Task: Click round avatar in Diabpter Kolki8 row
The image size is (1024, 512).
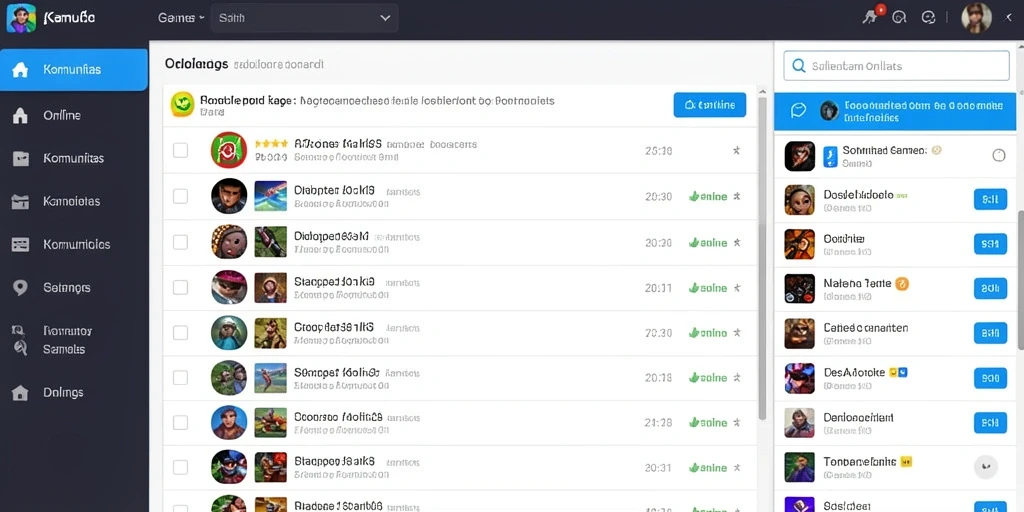Action: (229, 196)
